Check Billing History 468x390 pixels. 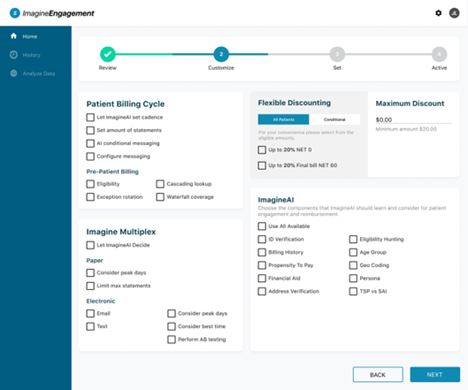tap(262, 252)
